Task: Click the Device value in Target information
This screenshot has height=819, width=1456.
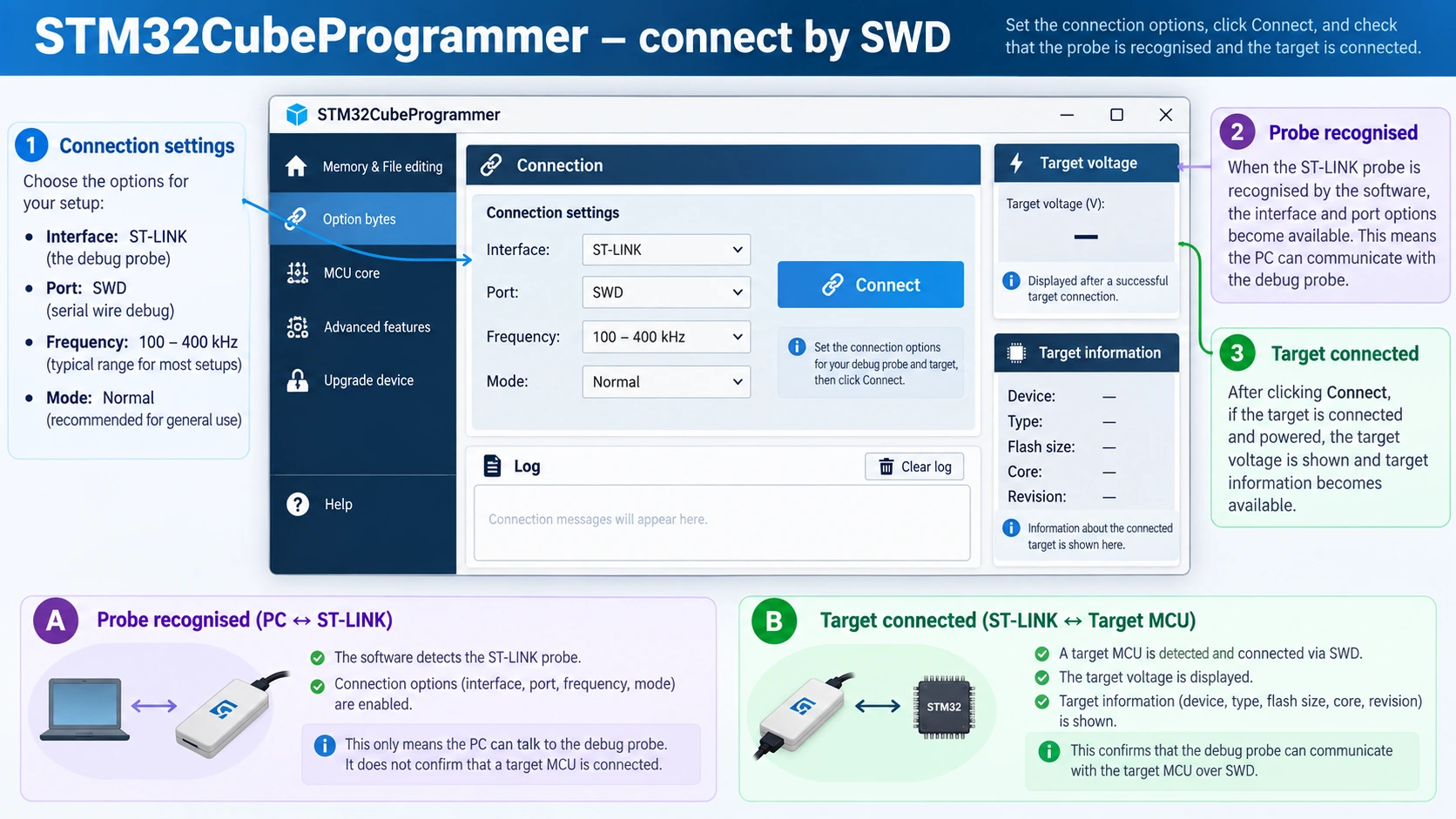Action: [x=1109, y=397]
